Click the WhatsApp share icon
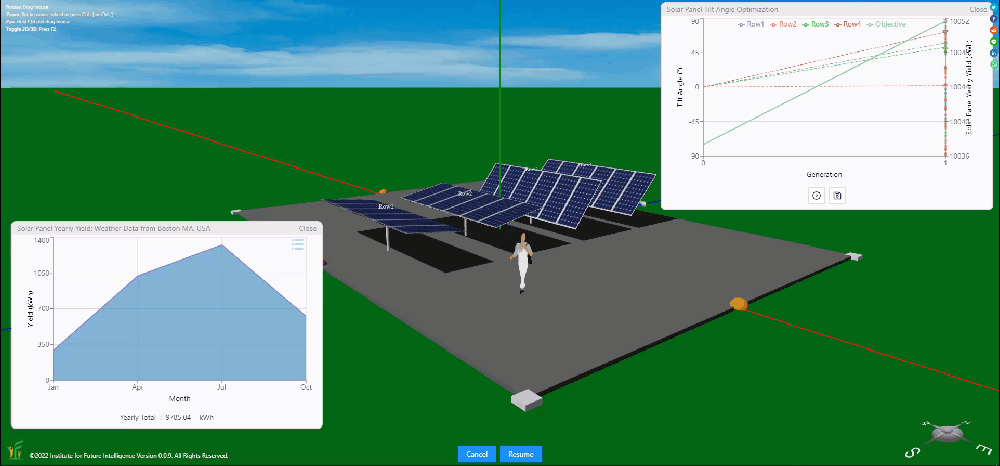The width and height of the screenshot is (1000, 466). 994,63
